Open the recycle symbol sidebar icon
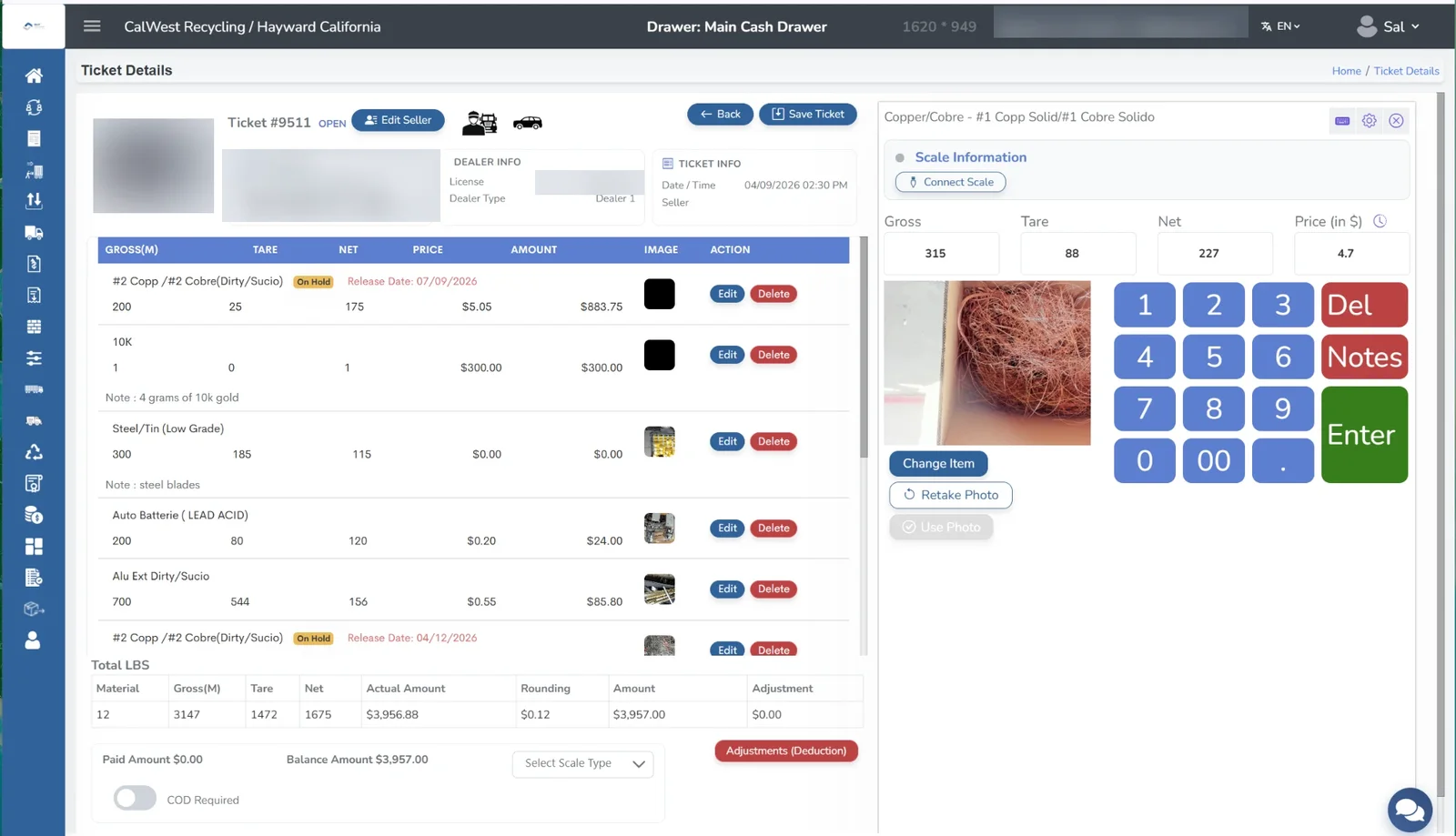Screen dimensions: 1456x836 click(x=34, y=452)
